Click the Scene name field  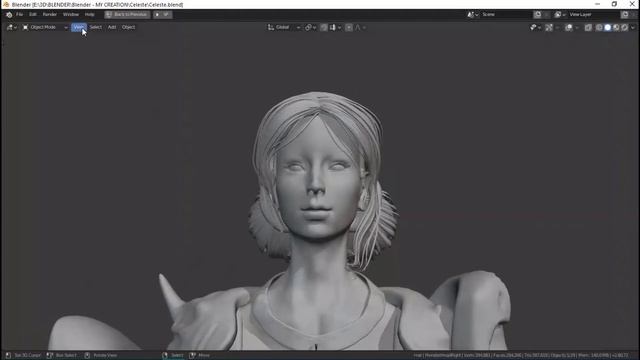coord(506,15)
